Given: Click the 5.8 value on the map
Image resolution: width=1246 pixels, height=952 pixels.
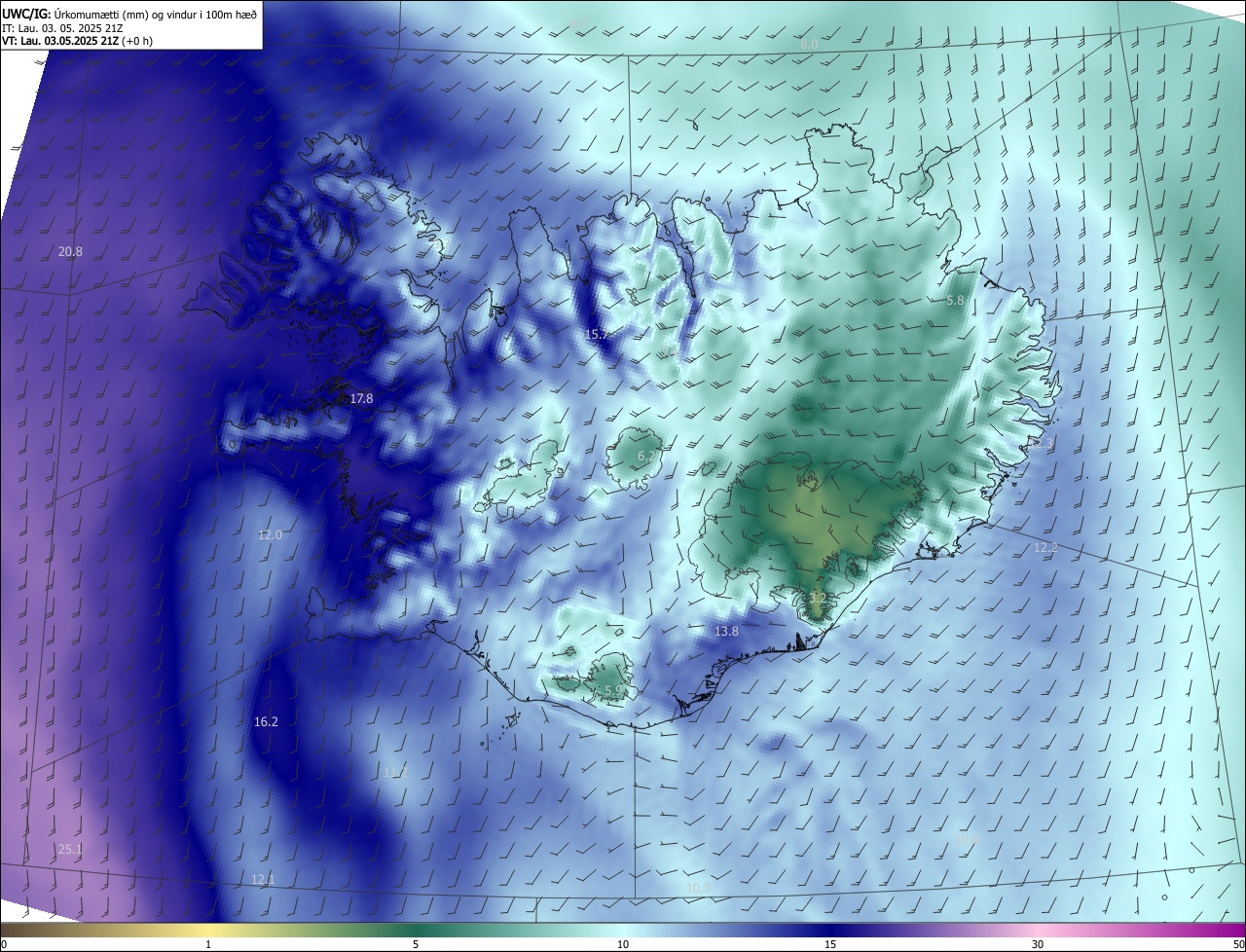Looking at the screenshot, I should click(x=955, y=301).
